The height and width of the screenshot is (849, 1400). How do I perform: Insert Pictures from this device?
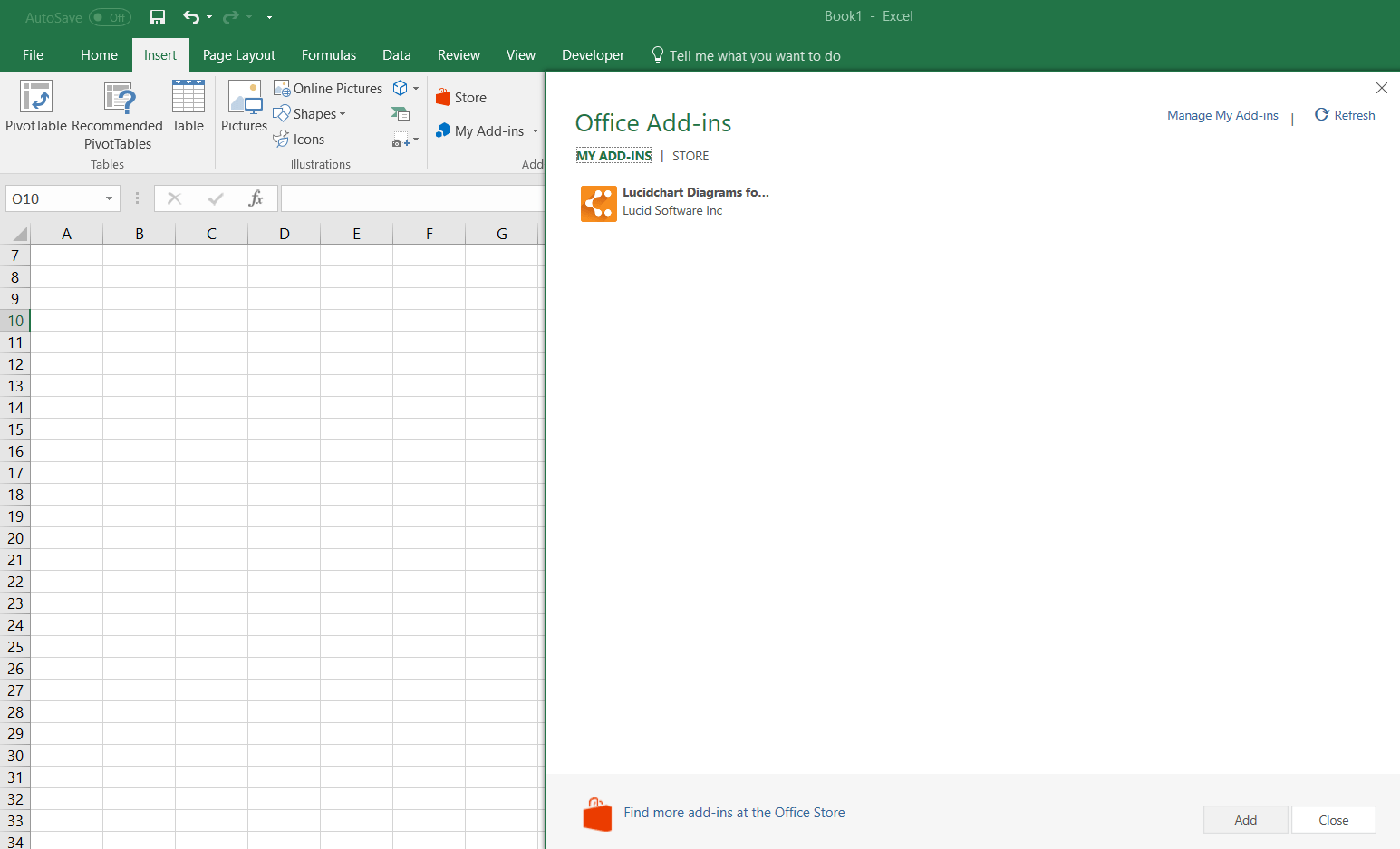(x=243, y=109)
